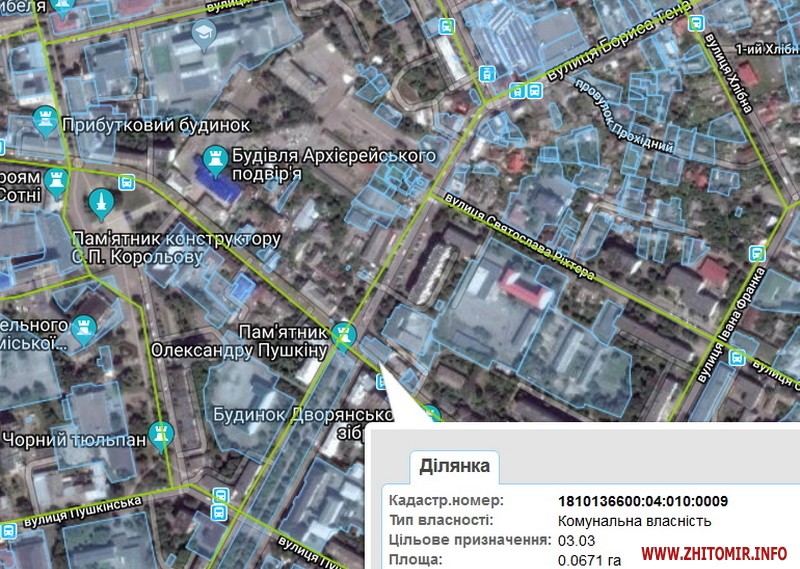The width and height of the screenshot is (800, 569).
Task: Select the bus stop icon near Корольов monument
Action: (x=127, y=183)
